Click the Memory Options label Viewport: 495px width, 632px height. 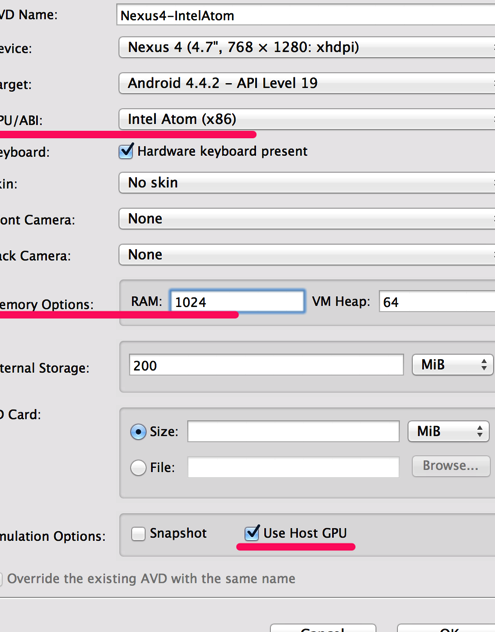click(x=46, y=304)
